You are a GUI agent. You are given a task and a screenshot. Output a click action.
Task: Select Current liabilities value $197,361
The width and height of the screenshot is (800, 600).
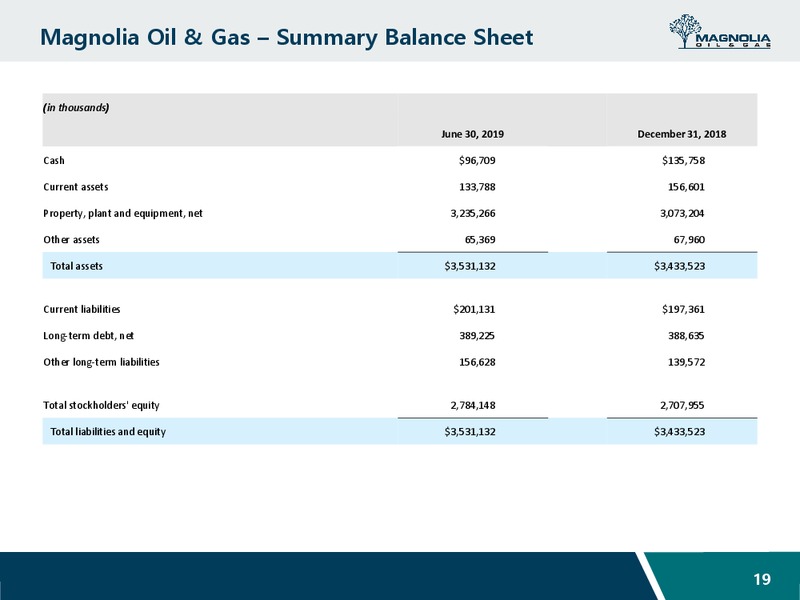tap(684, 310)
